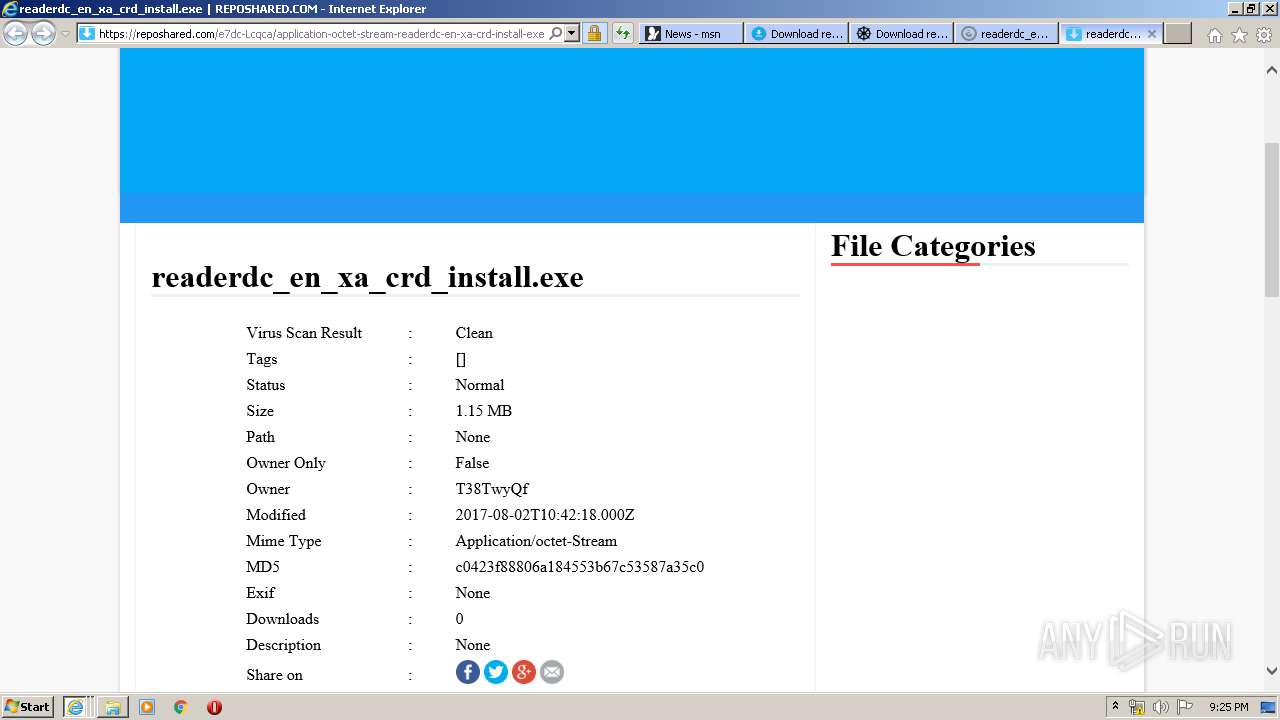Launch Chrome from the taskbar
Viewport: 1280px width, 720px height.
180,707
